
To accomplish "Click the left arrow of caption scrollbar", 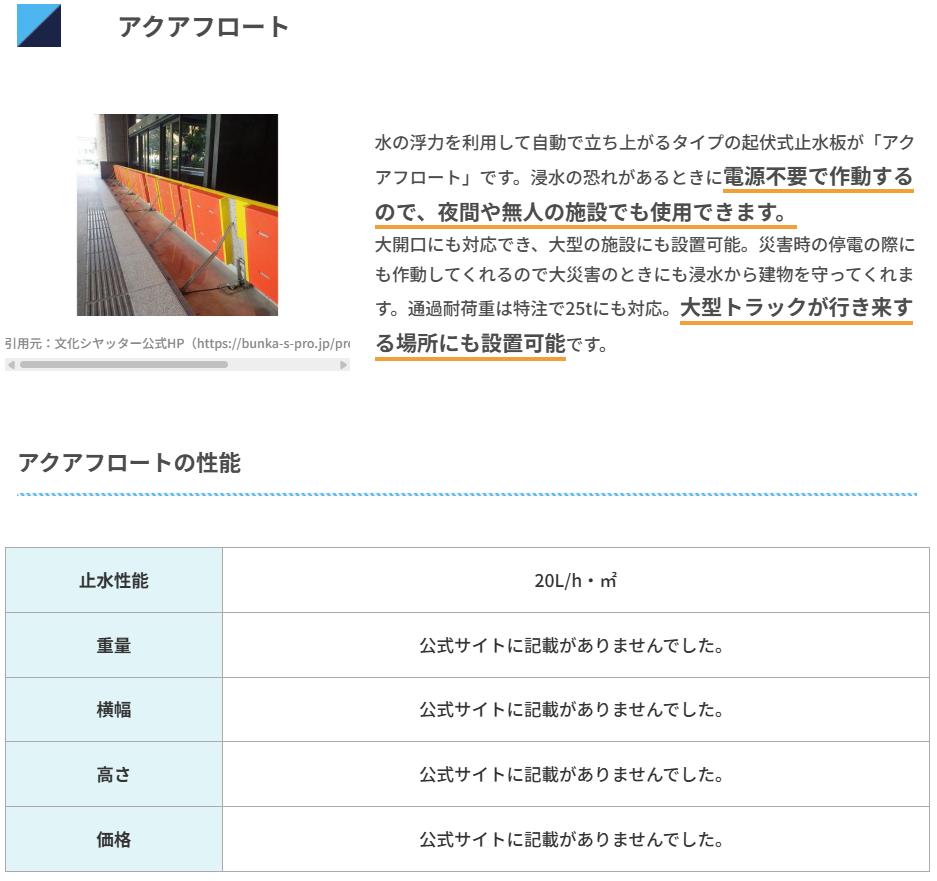I will pos(11,365).
